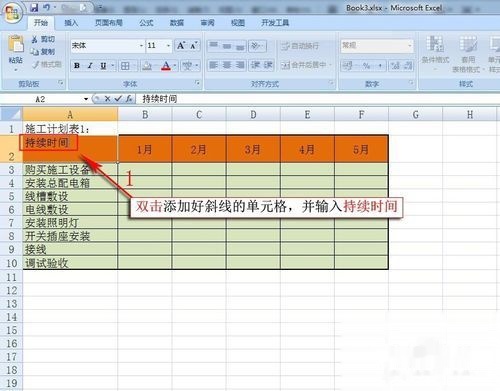Launch the 数字 group dialog launcher
The width and height of the screenshot is (500, 391).
coord(411,82)
